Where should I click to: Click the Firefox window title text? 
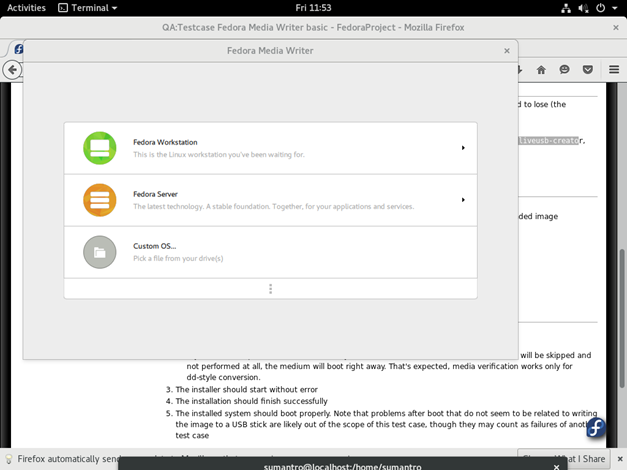[x=313, y=28]
